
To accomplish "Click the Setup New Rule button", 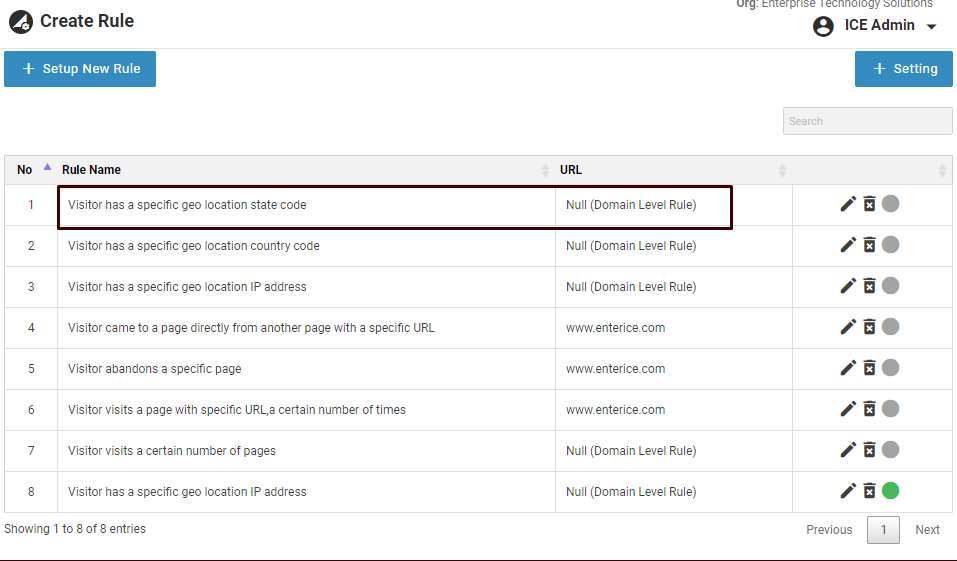I will (80, 69).
